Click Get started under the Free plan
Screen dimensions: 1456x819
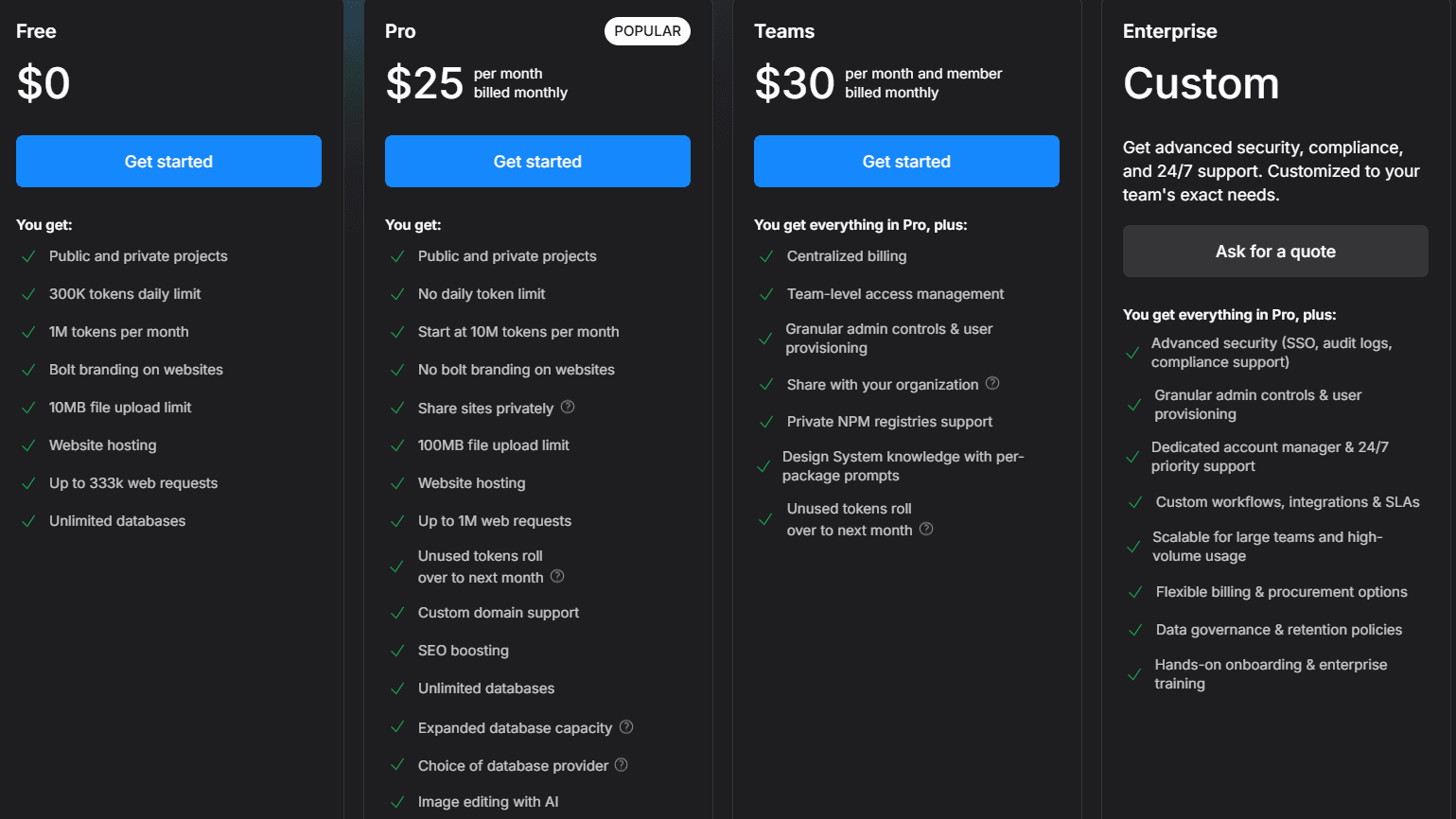click(x=168, y=161)
